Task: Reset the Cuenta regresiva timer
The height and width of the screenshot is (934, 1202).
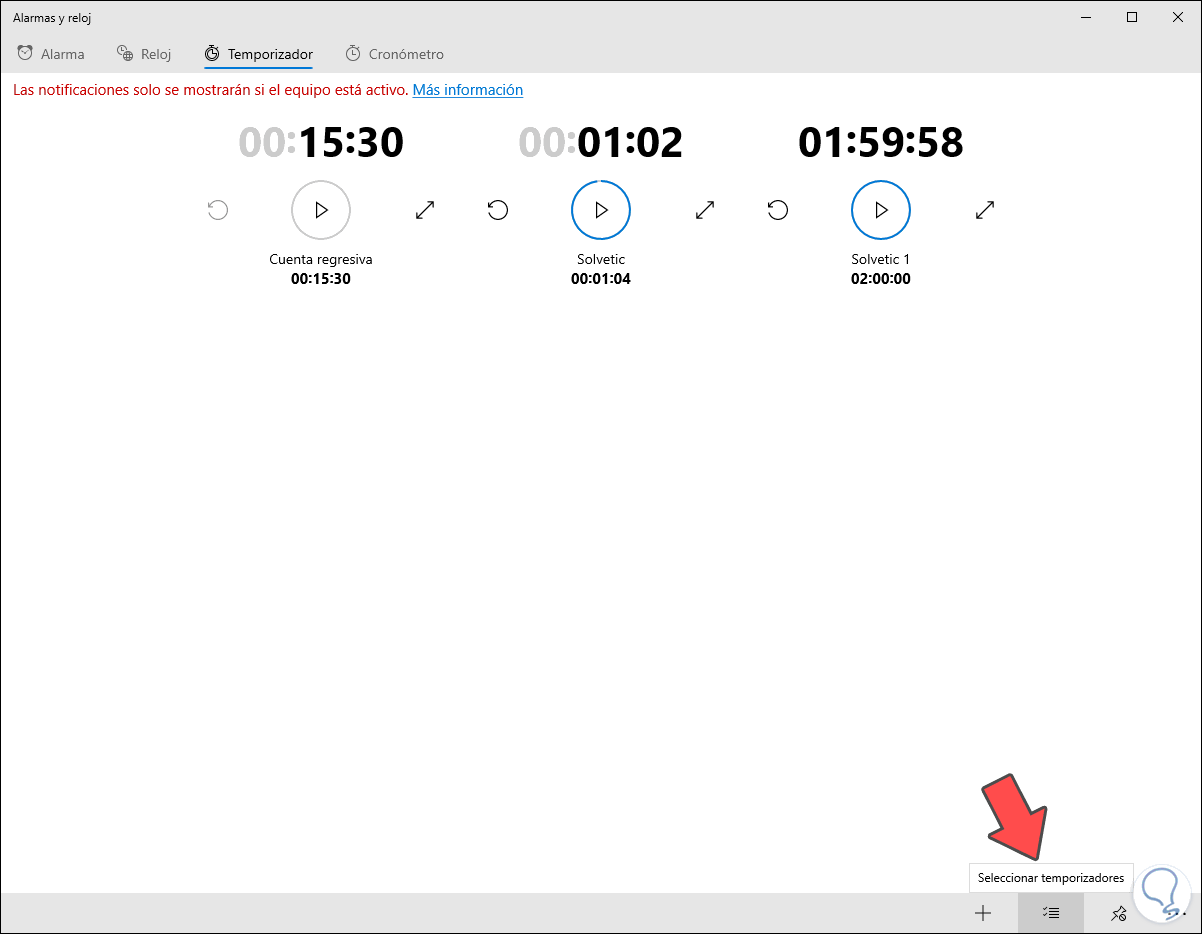Action: (x=218, y=210)
